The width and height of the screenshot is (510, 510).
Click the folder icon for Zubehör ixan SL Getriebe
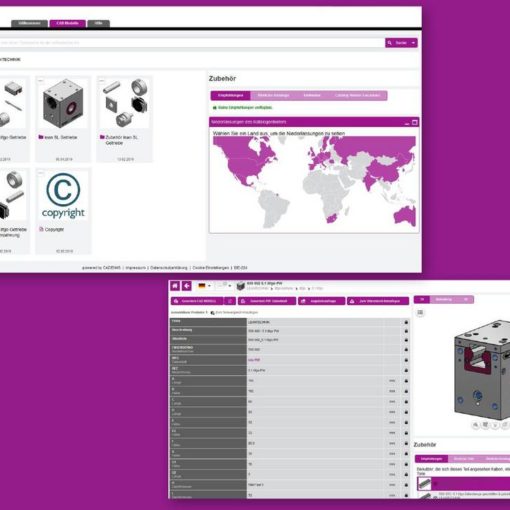102,137
